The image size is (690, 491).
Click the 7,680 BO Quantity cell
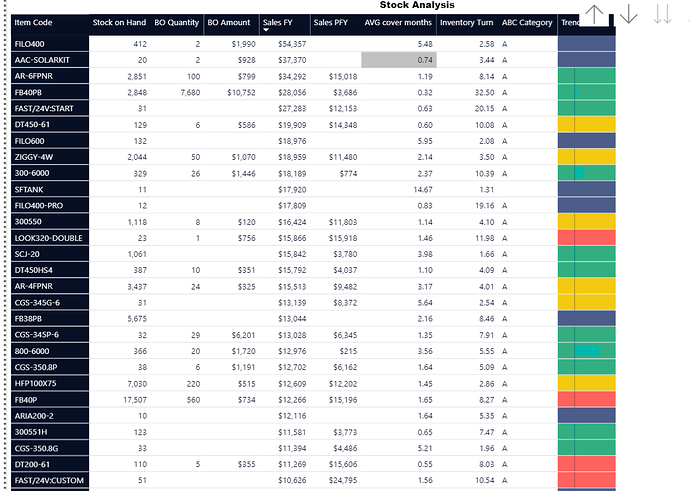pyautogui.click(x=190, y=92)
